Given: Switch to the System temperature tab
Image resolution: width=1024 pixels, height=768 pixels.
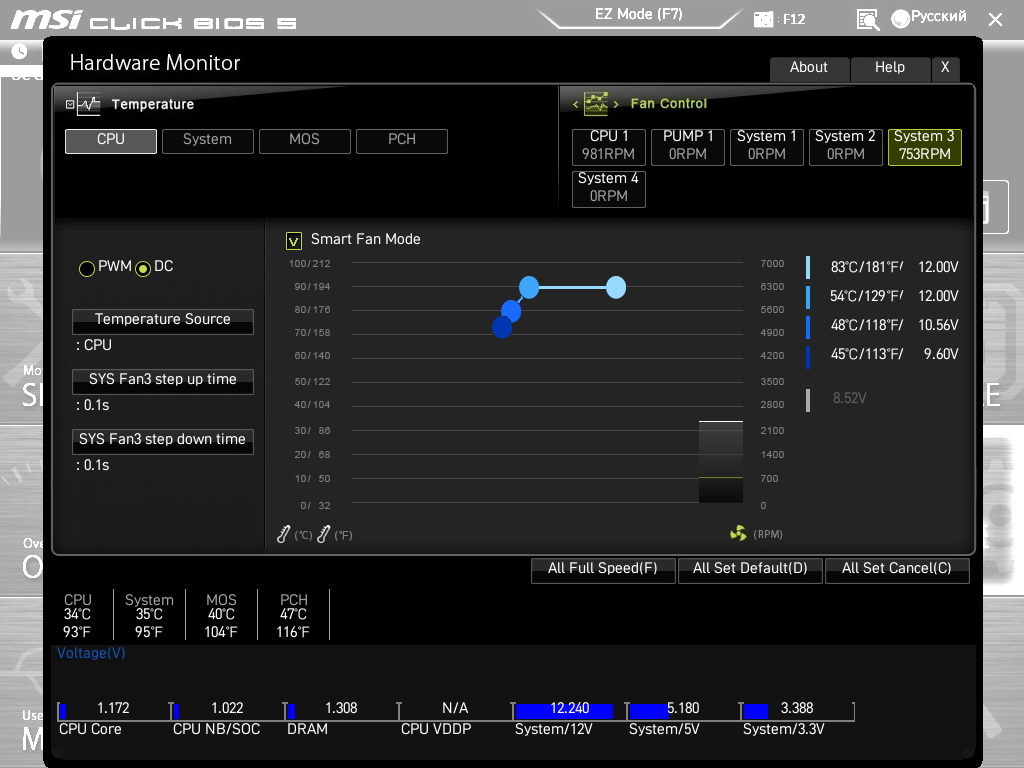Looking at the screenshot, I should tap(208, 140).
